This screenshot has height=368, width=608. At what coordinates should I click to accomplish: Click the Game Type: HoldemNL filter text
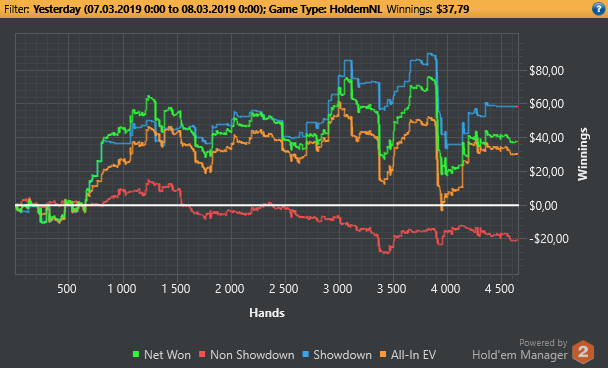pos(325,9)
